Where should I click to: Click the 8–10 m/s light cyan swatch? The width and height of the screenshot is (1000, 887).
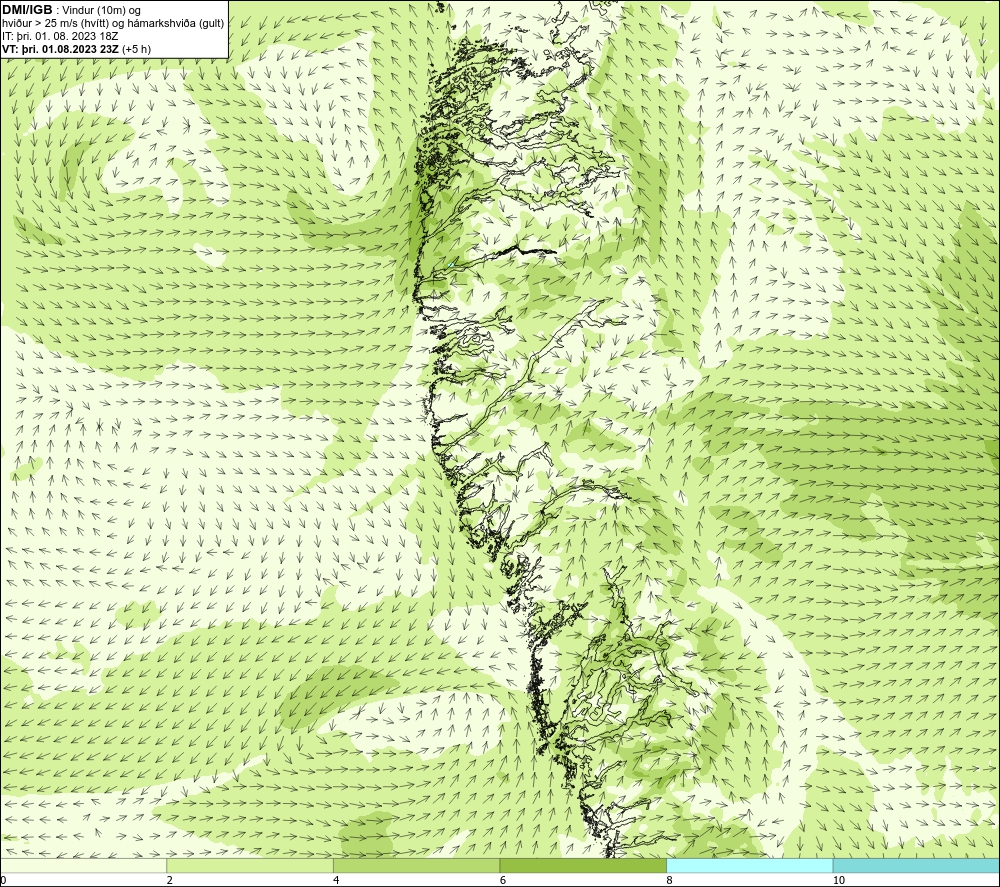pos(749,865)
